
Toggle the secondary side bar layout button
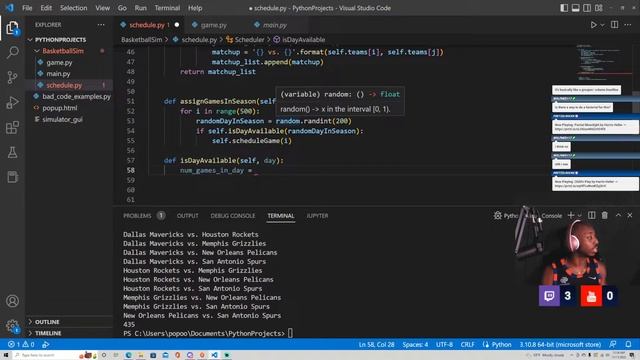pyautogui.click(x=587, y=8)
